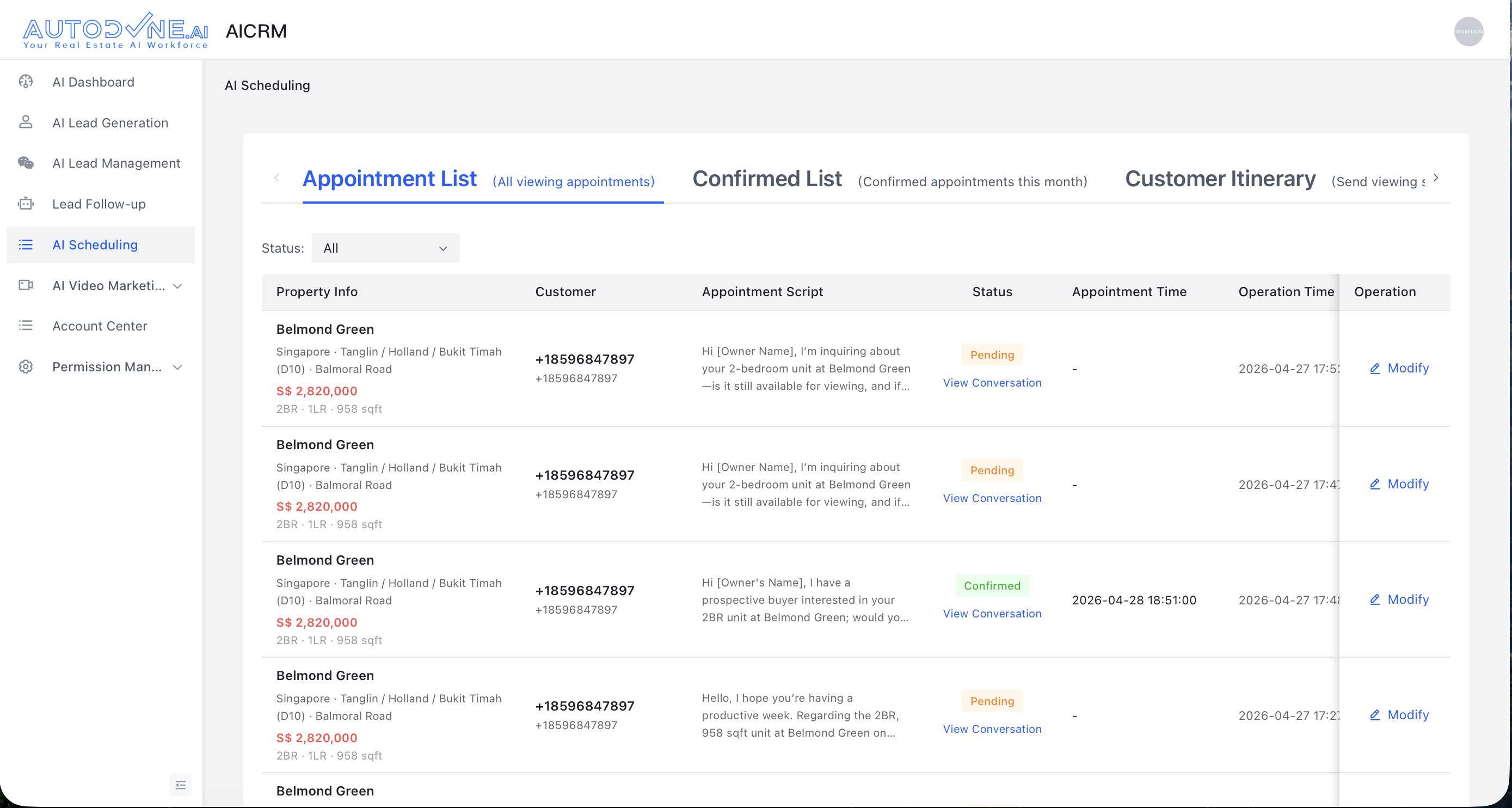Screen dimensions: 1512x808
Task: Modify the 'Hello, I hope' appointment
Action: (1399, 715)
